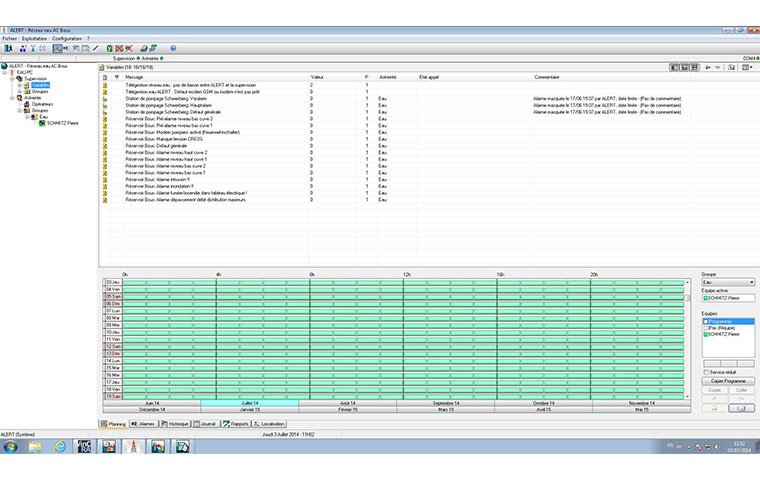
Task: Toggle the Service réduit checkbox
Action: point(706,372)
